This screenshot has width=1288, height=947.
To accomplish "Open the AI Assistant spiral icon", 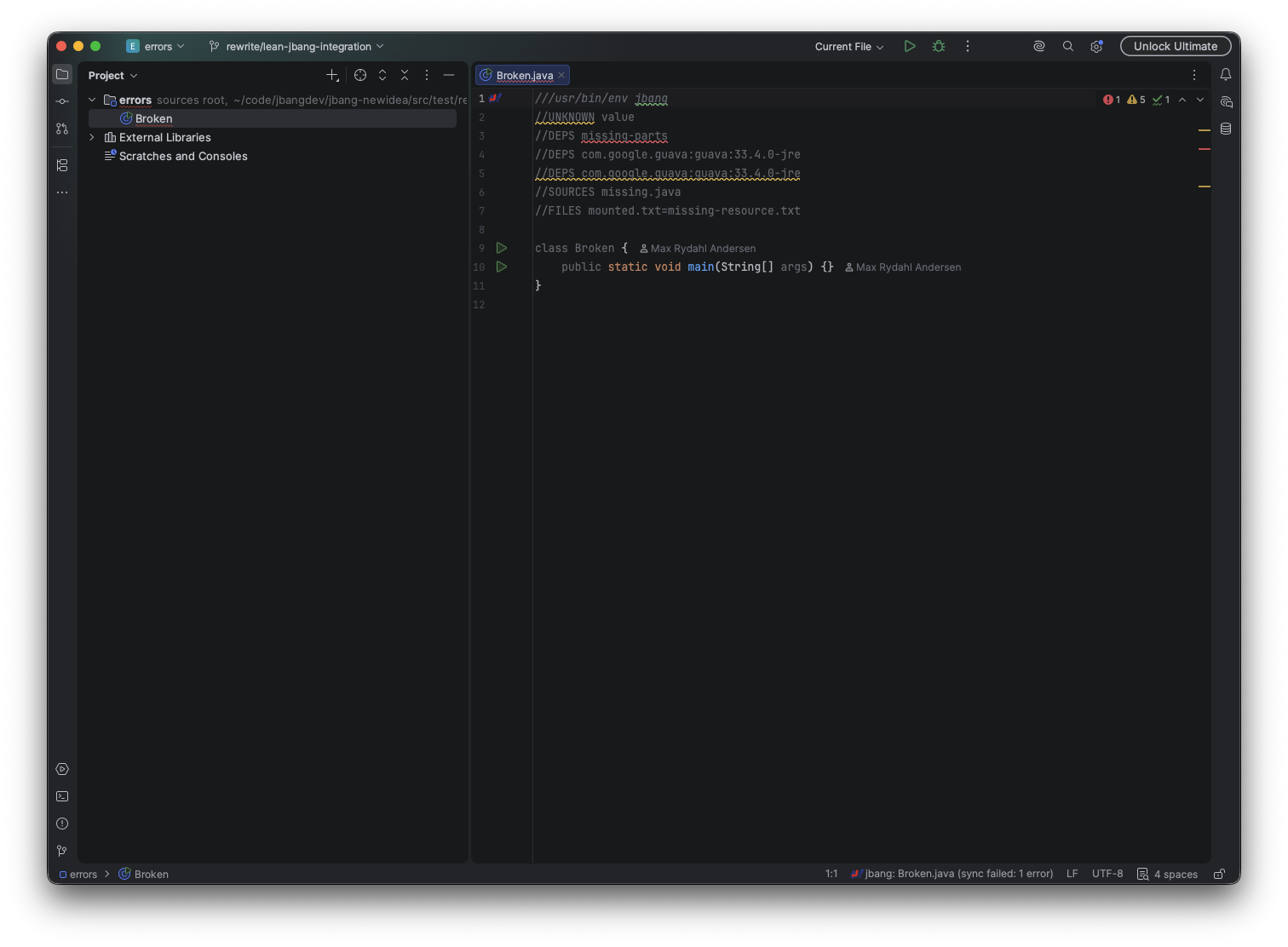I will [1039, 46].
